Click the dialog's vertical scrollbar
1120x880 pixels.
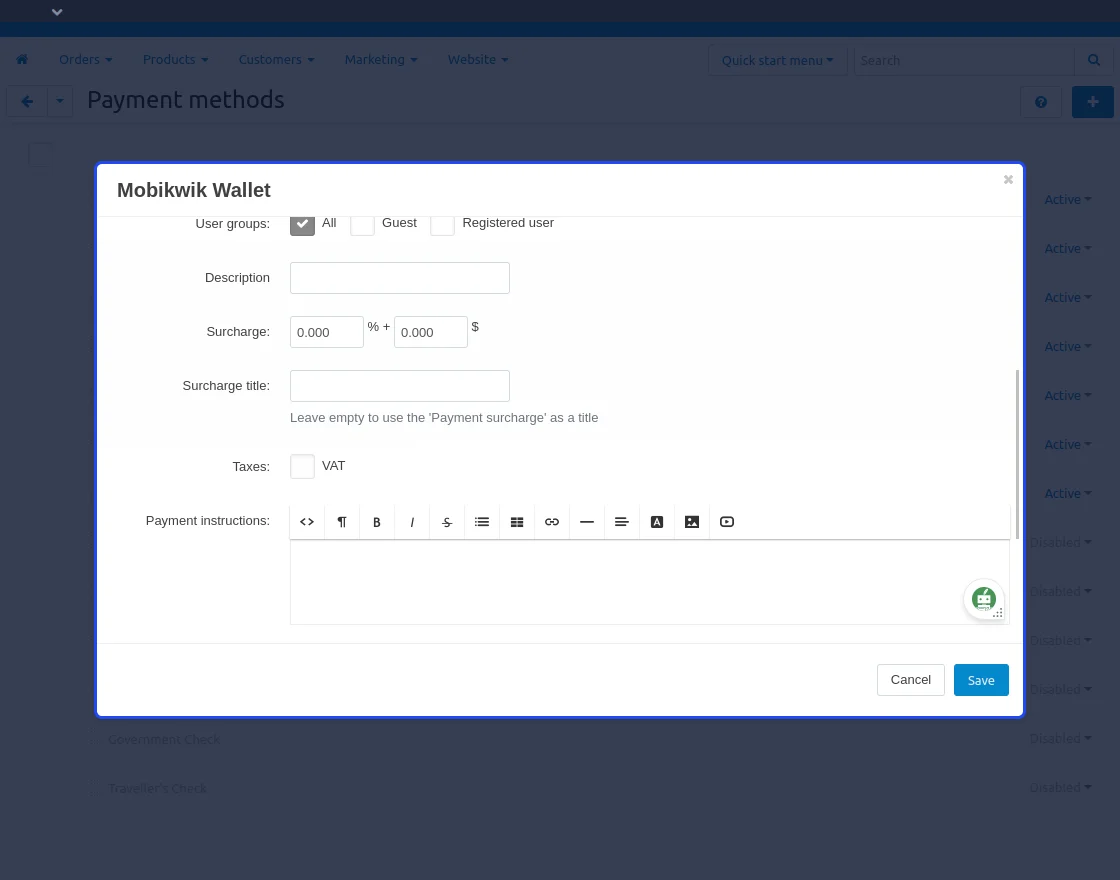[1017, 454]
